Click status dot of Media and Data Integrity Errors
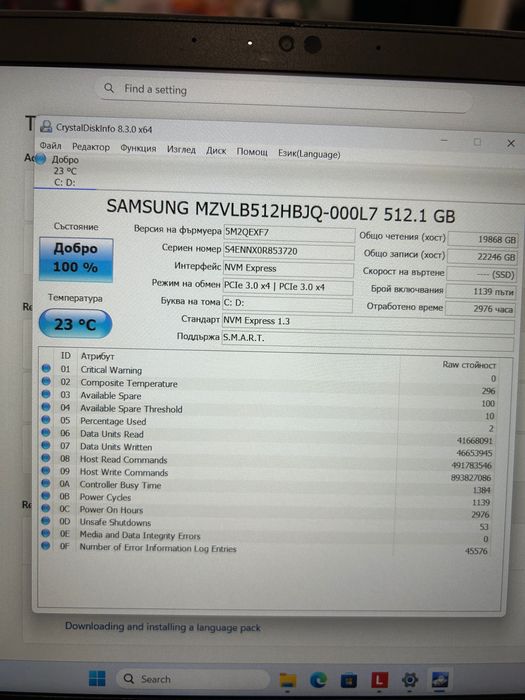Image resolution: width=525 pixels, height=700 pixels. 46,533
